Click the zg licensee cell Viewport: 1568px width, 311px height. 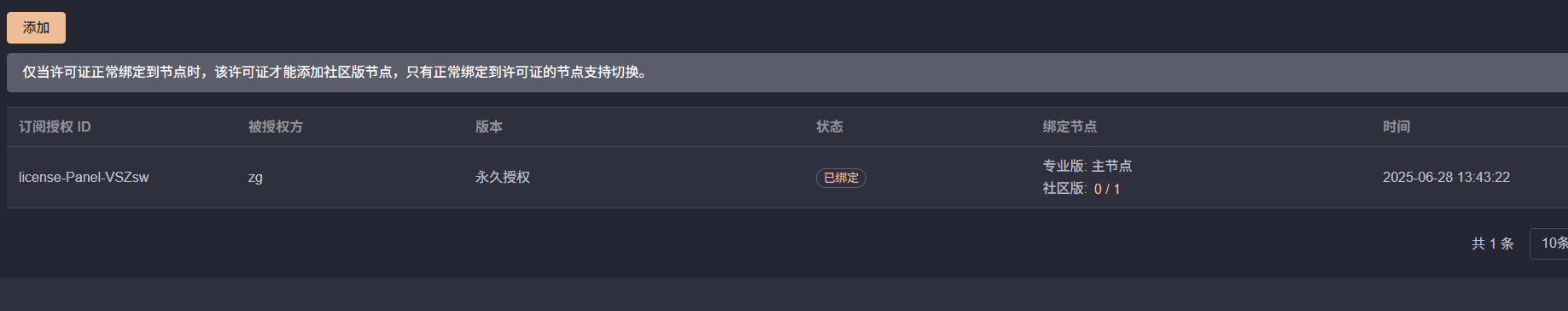(x=255, y=178)
